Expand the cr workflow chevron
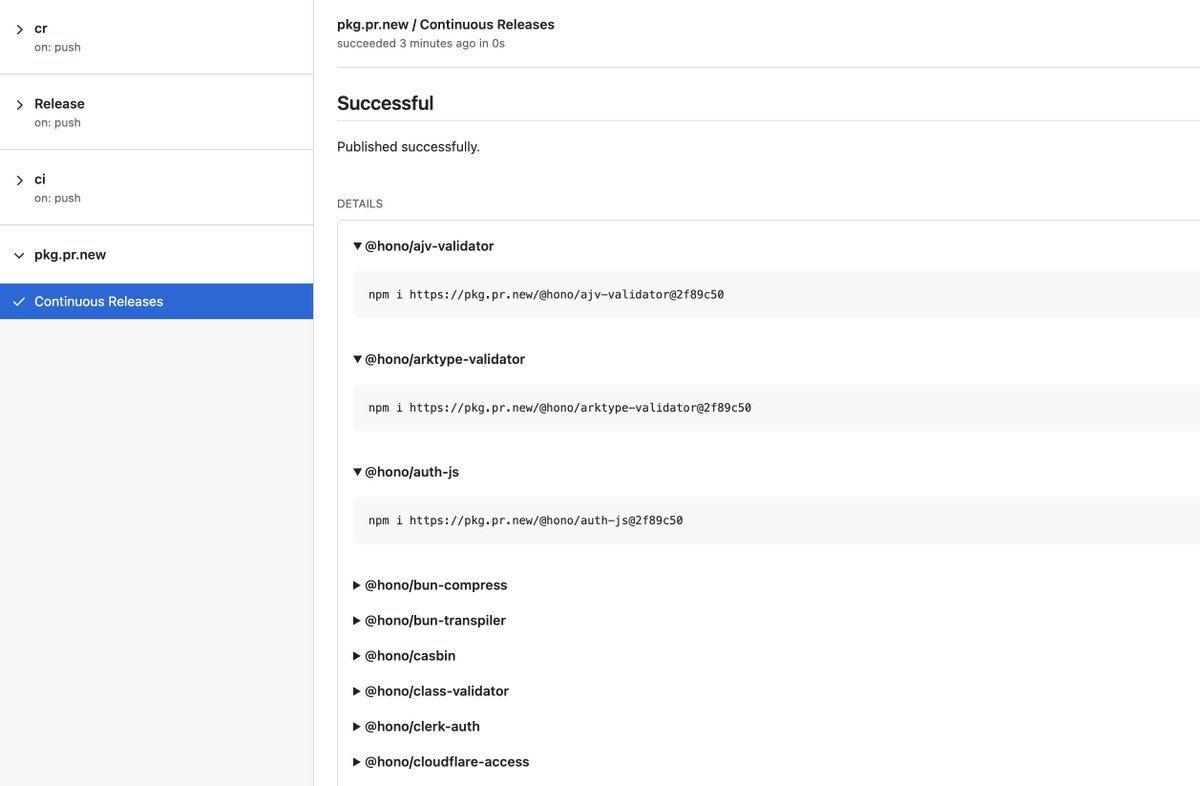1200x786 pixels. 19,30
